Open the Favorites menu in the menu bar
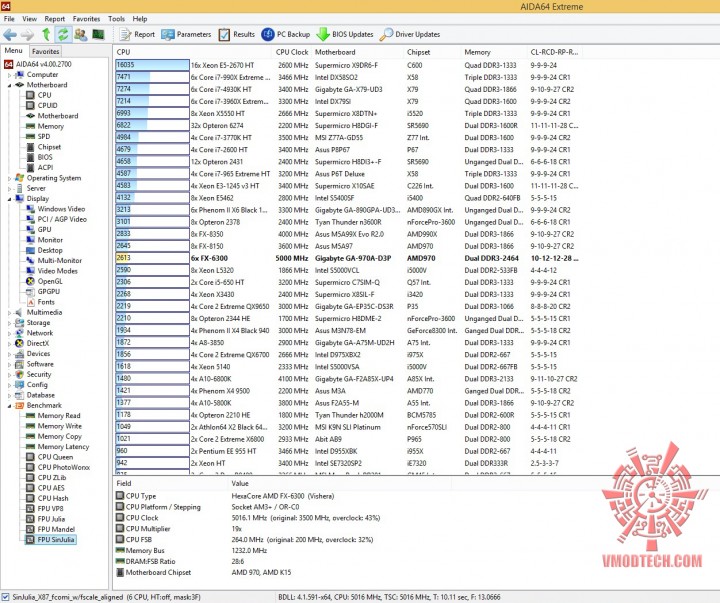The image size is (720, 603). click(x=86, y=19)
